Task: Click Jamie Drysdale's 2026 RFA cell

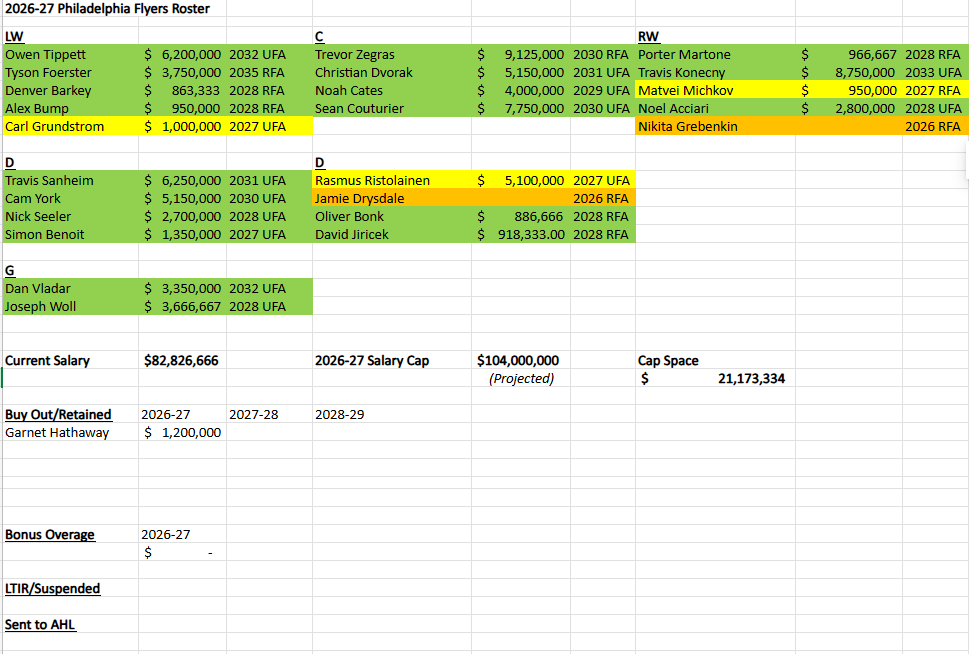Action: (603, 198)
